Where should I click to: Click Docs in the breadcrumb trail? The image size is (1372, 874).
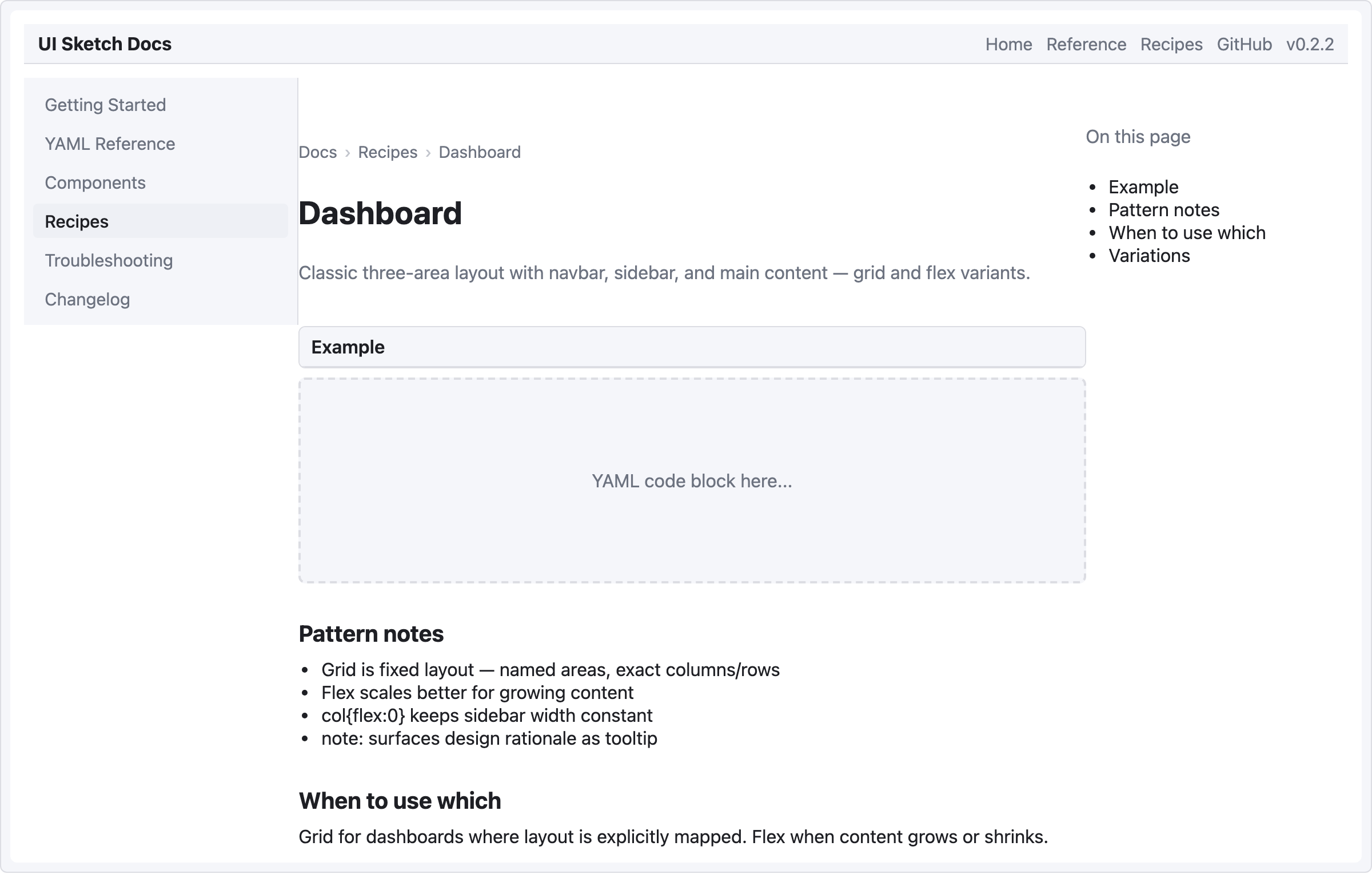pos(318,152)
